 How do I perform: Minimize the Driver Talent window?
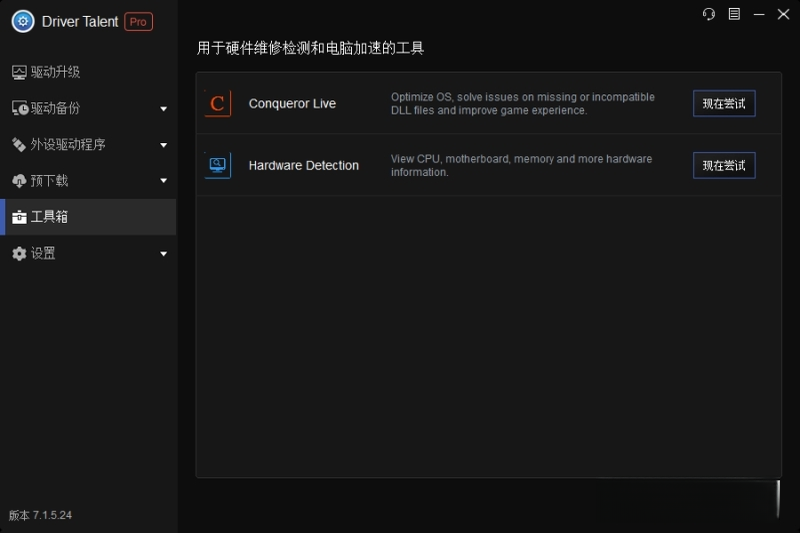pyautogui.click(x=759, y=14)
